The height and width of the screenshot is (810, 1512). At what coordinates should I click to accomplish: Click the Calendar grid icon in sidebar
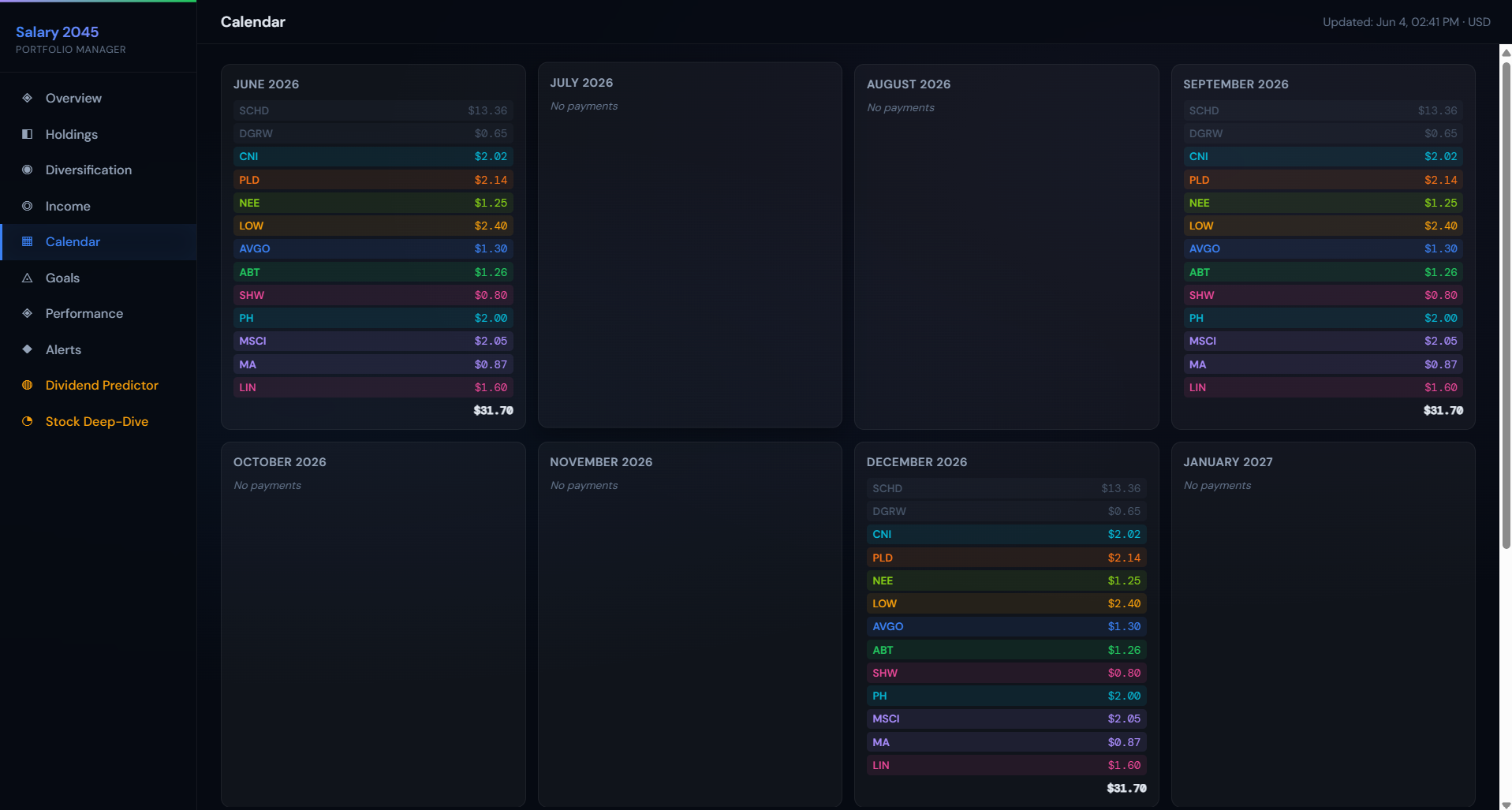(28, 241)
